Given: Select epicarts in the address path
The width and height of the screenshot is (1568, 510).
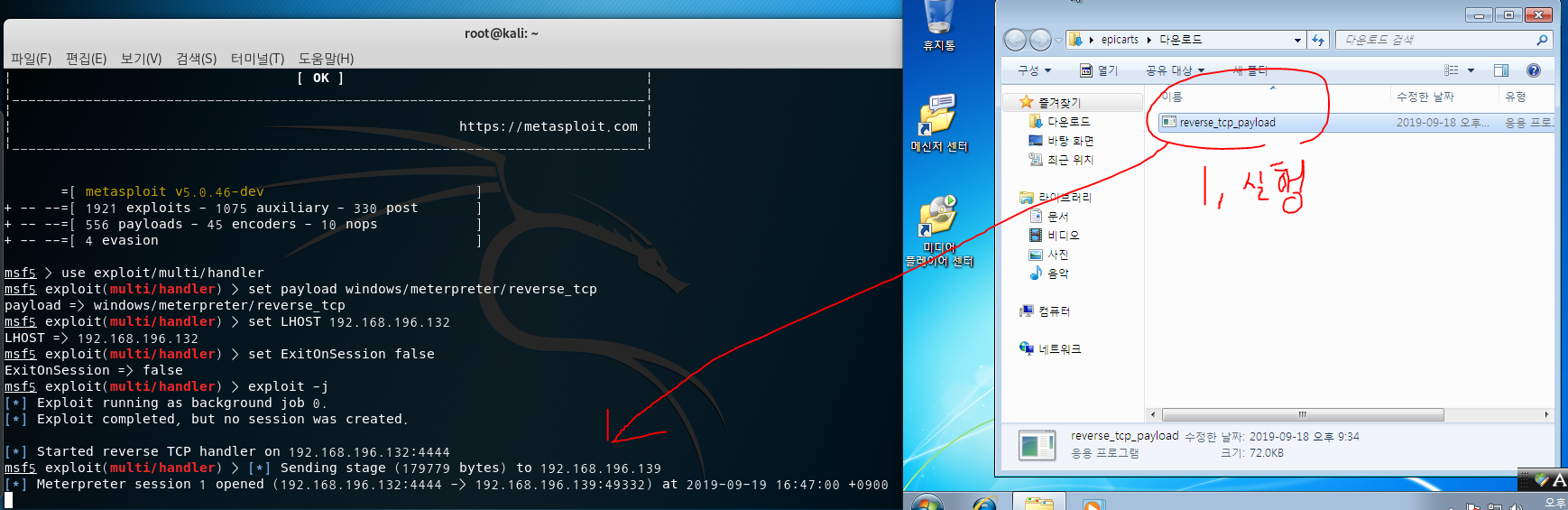Looking at the screenshot, I should [x=1120, y=40].
